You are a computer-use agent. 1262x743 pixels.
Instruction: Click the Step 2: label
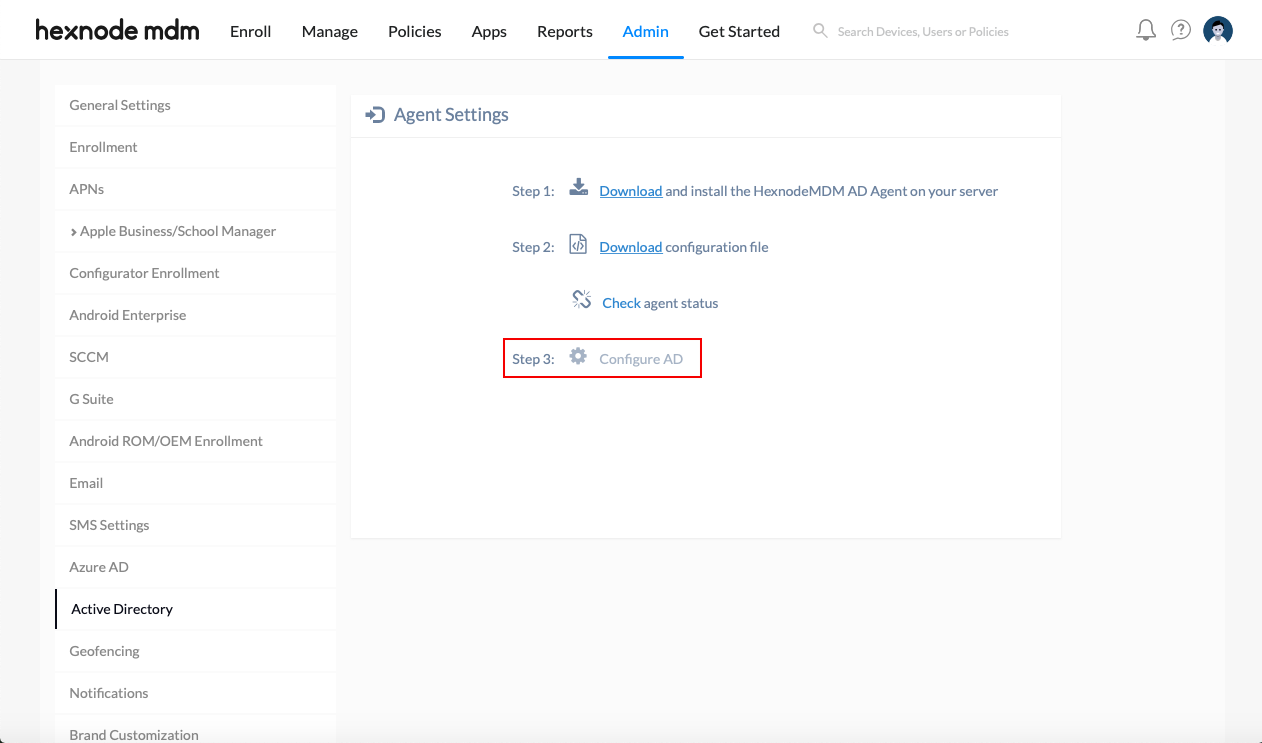[x=533, y=247]
